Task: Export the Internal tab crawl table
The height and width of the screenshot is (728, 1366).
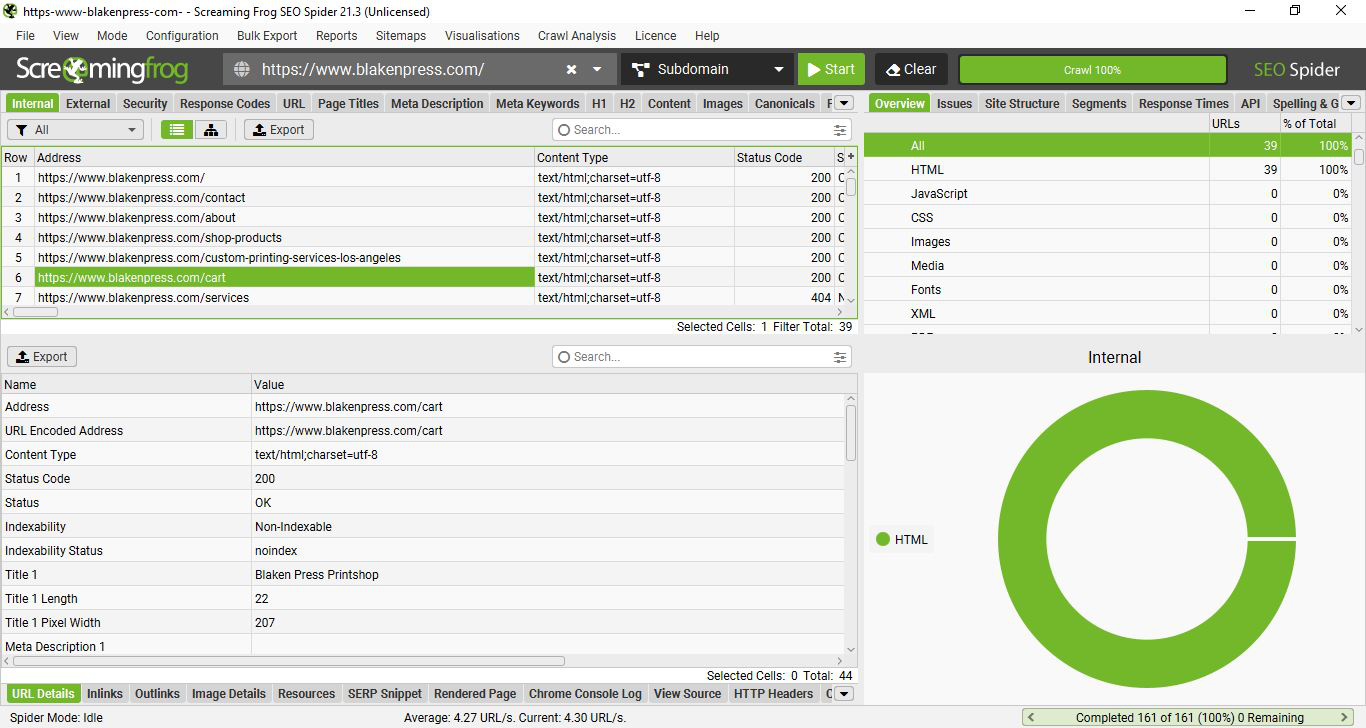Action: (279, 130)
